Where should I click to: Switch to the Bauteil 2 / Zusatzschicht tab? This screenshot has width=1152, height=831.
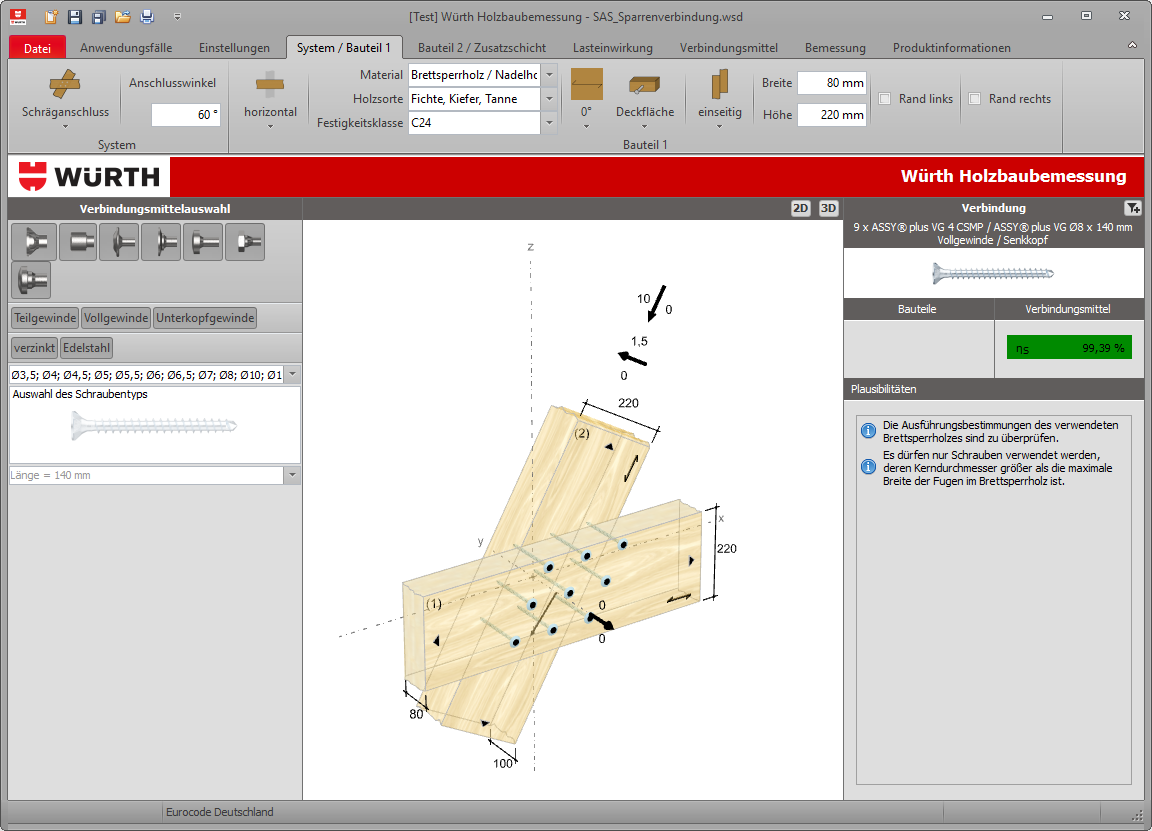pyautogui.click(x=482, y=48)
